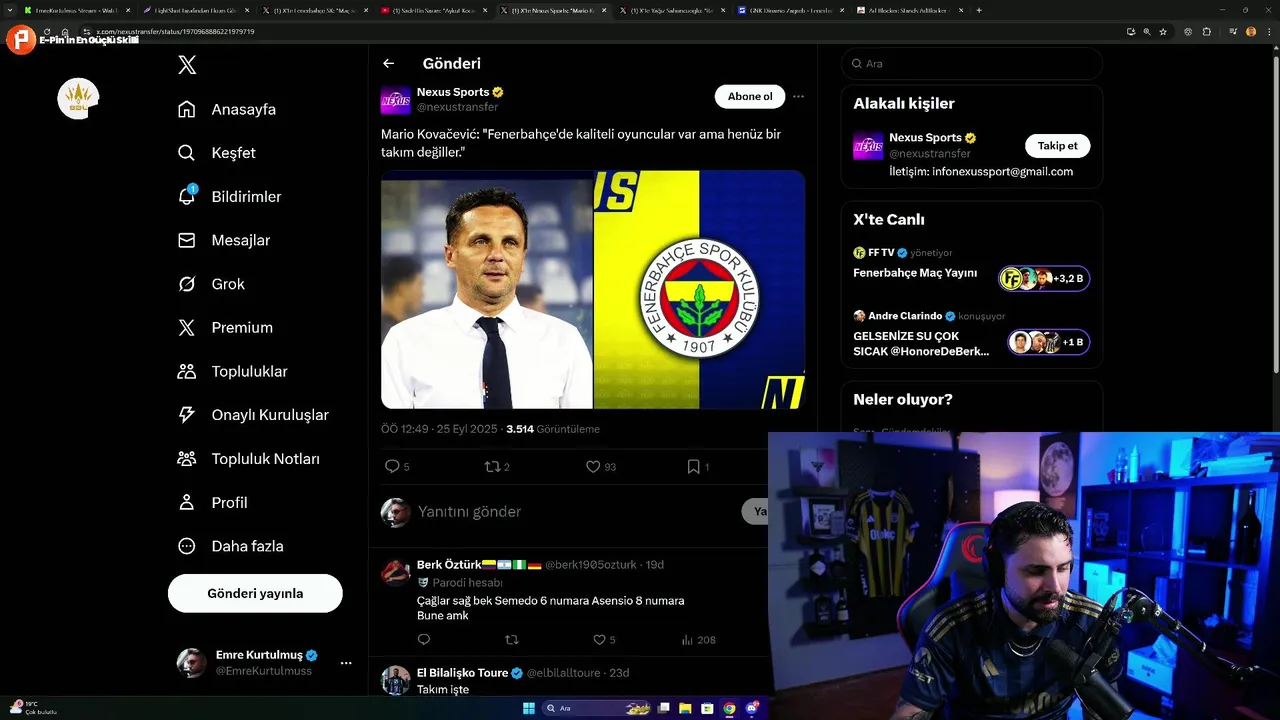Bookmark this page with the star icon
1280x720 pixels.
click(x=1163, y=32)
